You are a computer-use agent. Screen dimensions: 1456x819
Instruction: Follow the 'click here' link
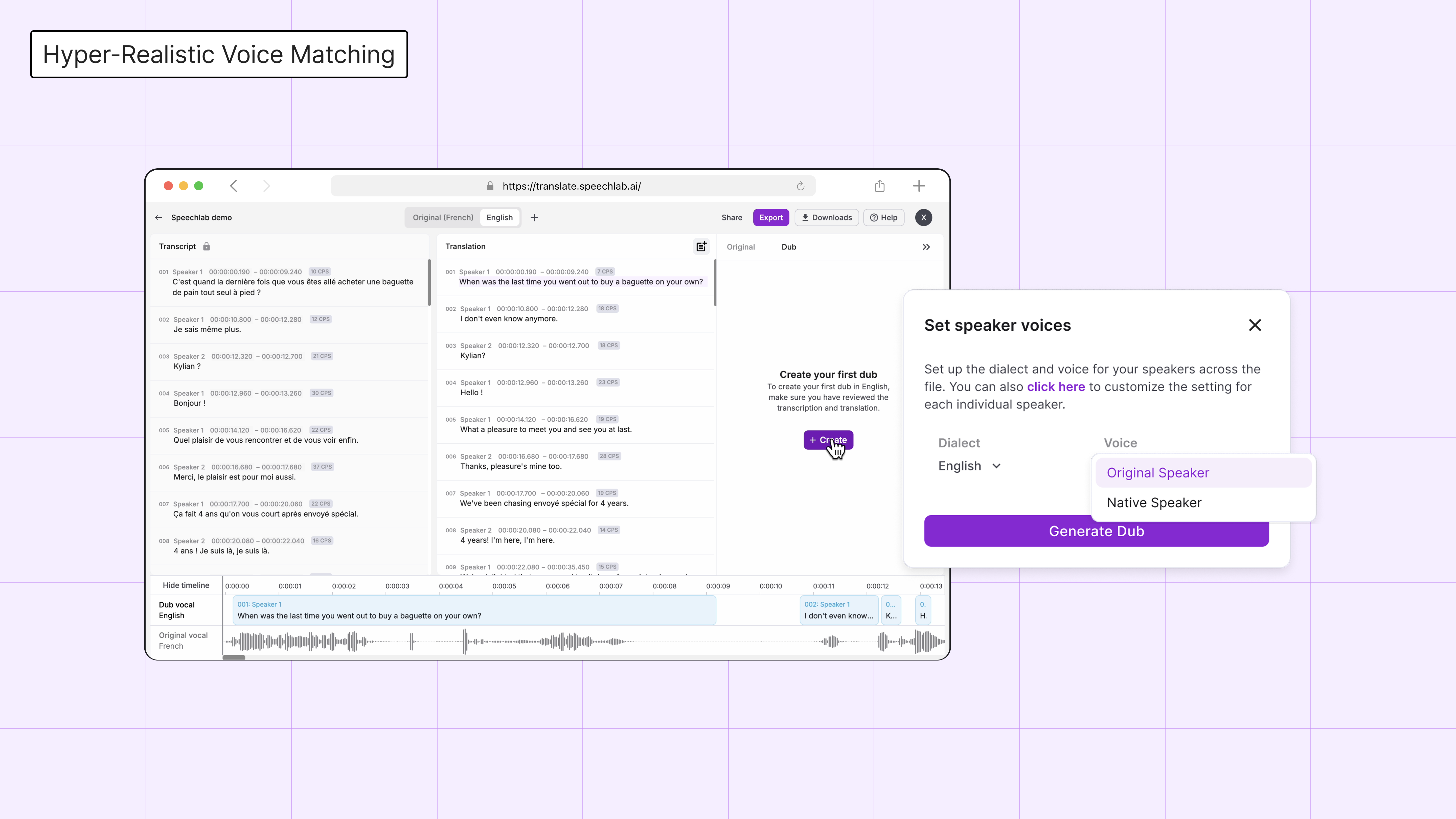(x=1055, y=386)
